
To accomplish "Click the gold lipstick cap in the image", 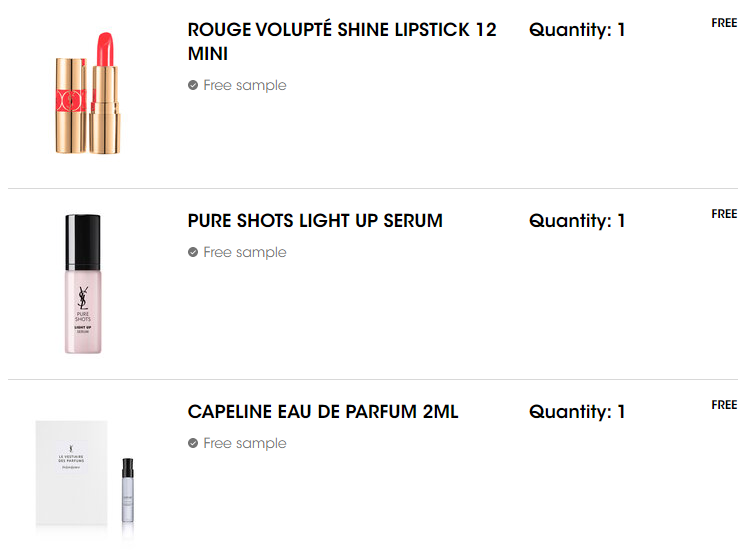I will click(x=71, y=106).
